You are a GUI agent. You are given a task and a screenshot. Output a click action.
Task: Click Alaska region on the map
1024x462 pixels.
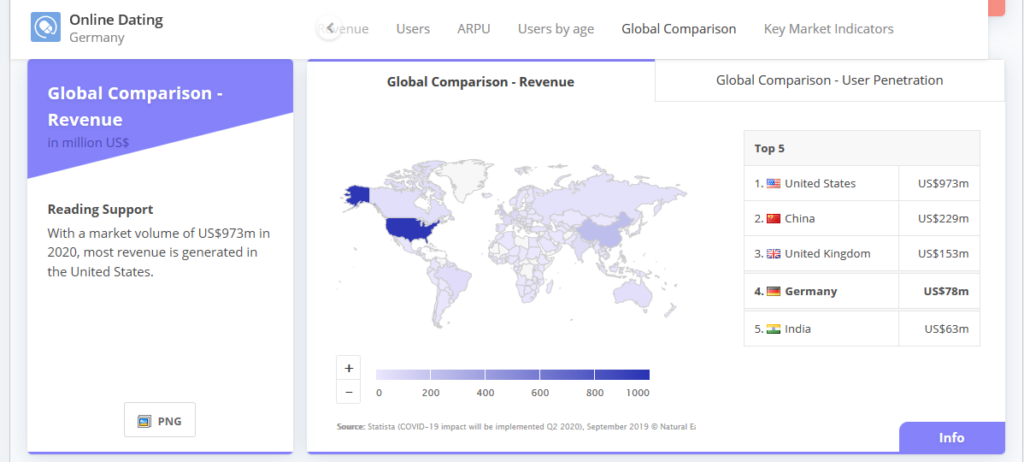point(357,194)
